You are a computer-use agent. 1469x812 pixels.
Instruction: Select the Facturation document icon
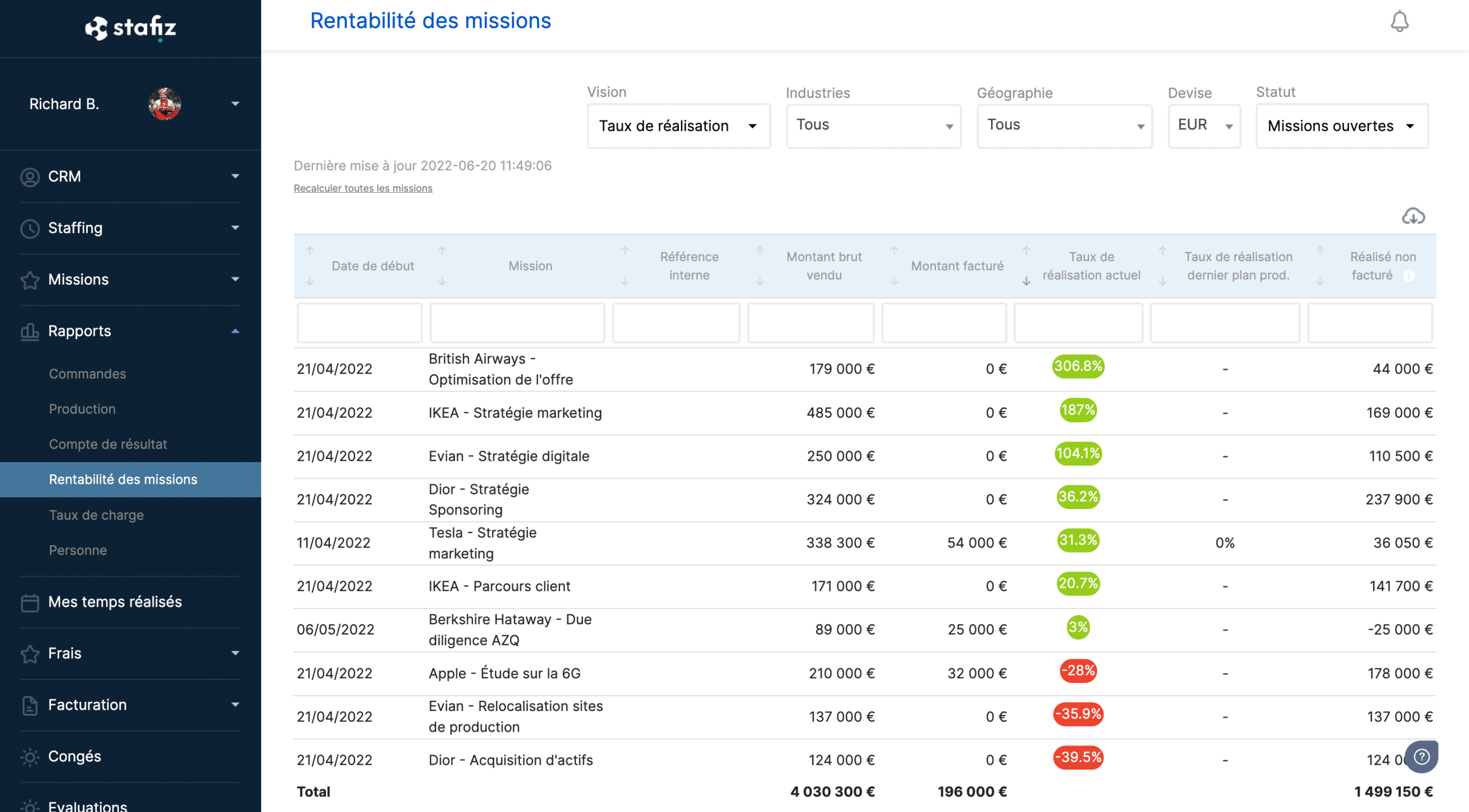(x=30, y=705)
